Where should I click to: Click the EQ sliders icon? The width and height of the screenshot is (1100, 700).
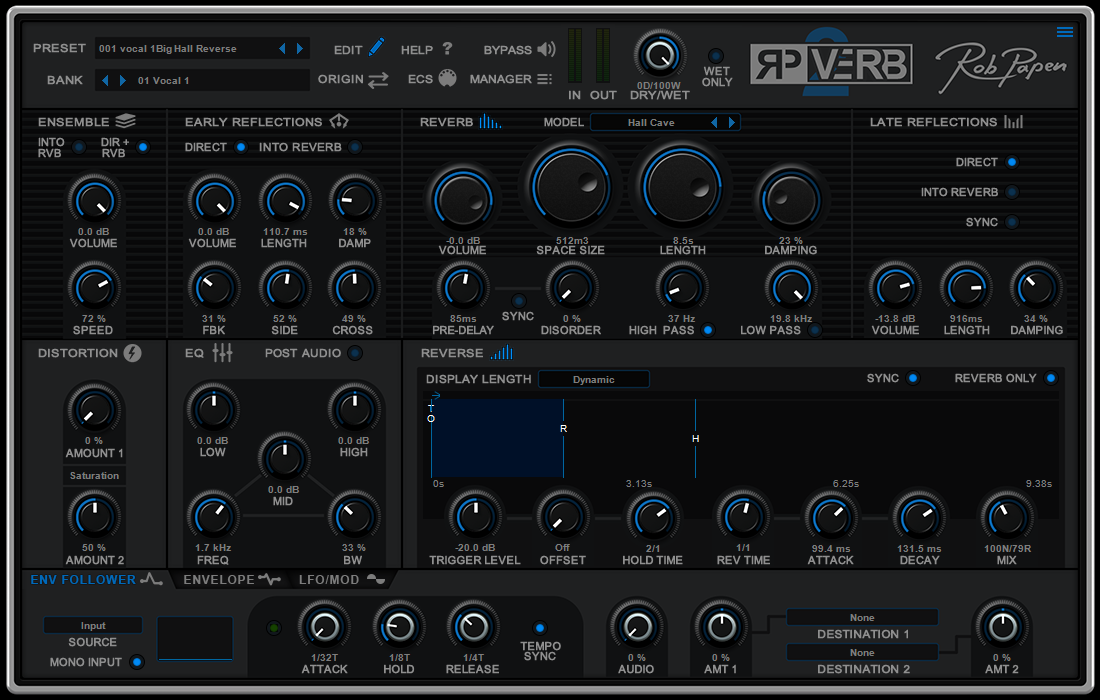pos(222,353)
